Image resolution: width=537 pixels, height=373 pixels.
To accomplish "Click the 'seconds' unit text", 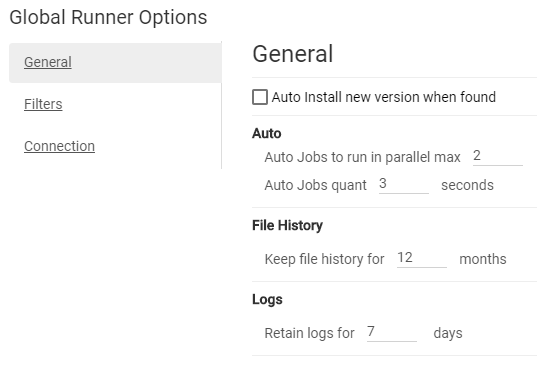I will point(467,185).
